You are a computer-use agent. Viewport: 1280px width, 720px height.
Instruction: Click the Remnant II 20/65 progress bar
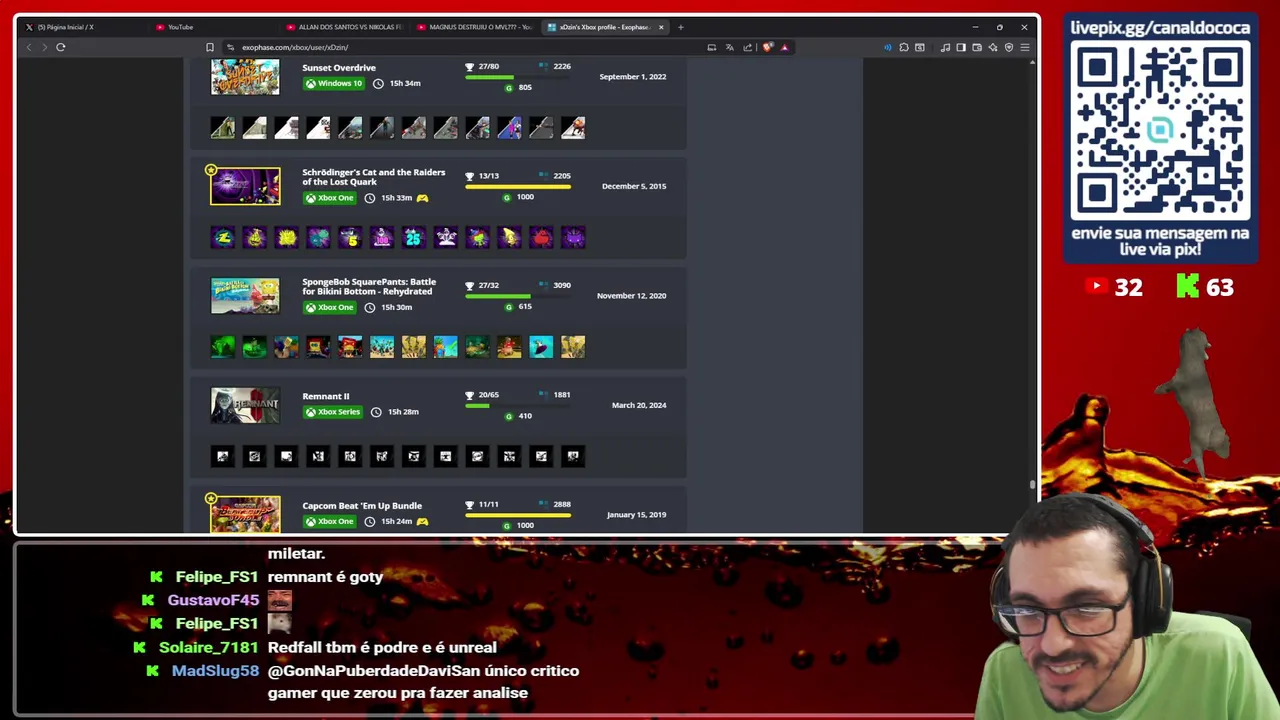(518, 405)
